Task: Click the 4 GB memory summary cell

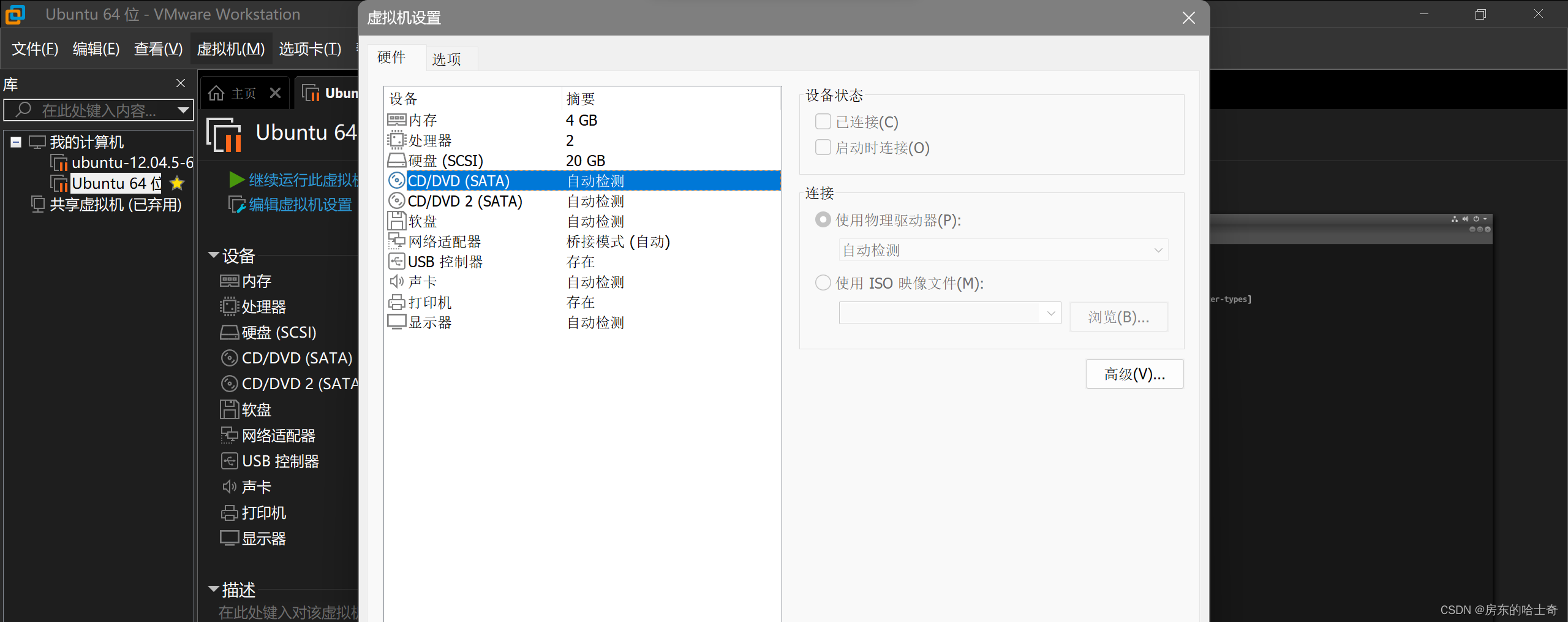Action: (x=581, y=120)
